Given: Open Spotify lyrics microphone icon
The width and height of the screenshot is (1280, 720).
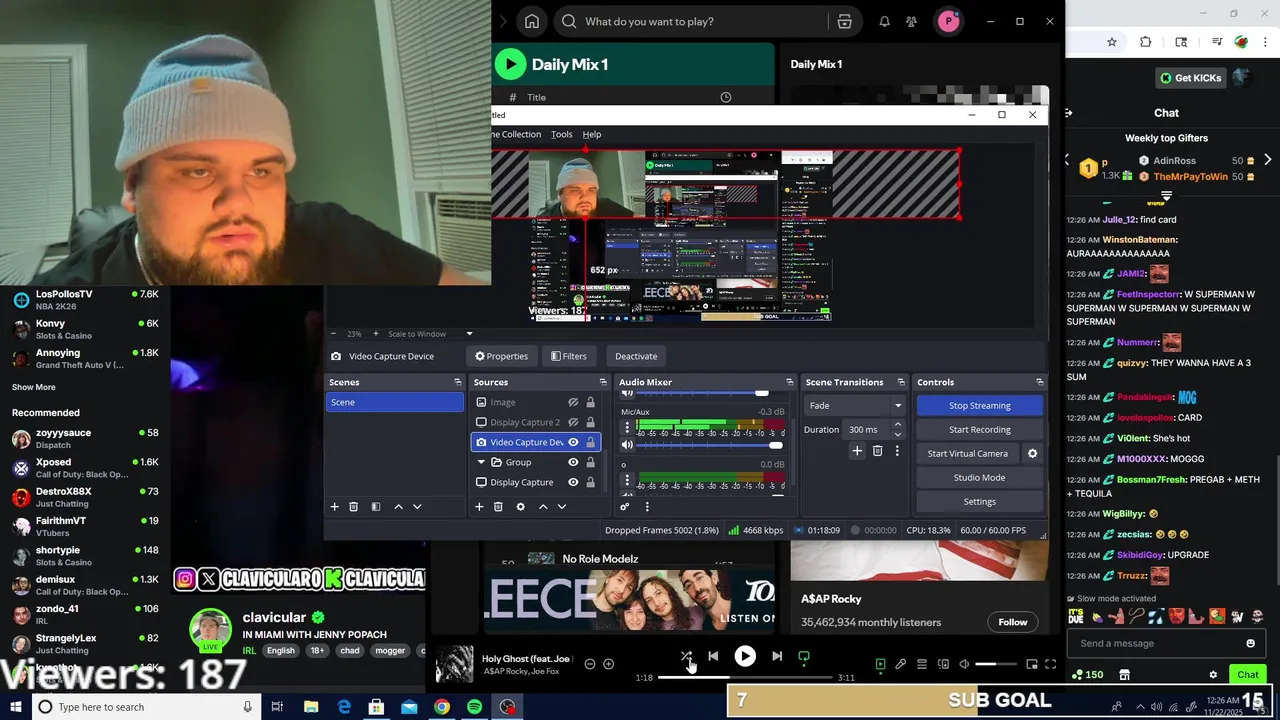Looking at the screenshot, I should pos(900,664).
